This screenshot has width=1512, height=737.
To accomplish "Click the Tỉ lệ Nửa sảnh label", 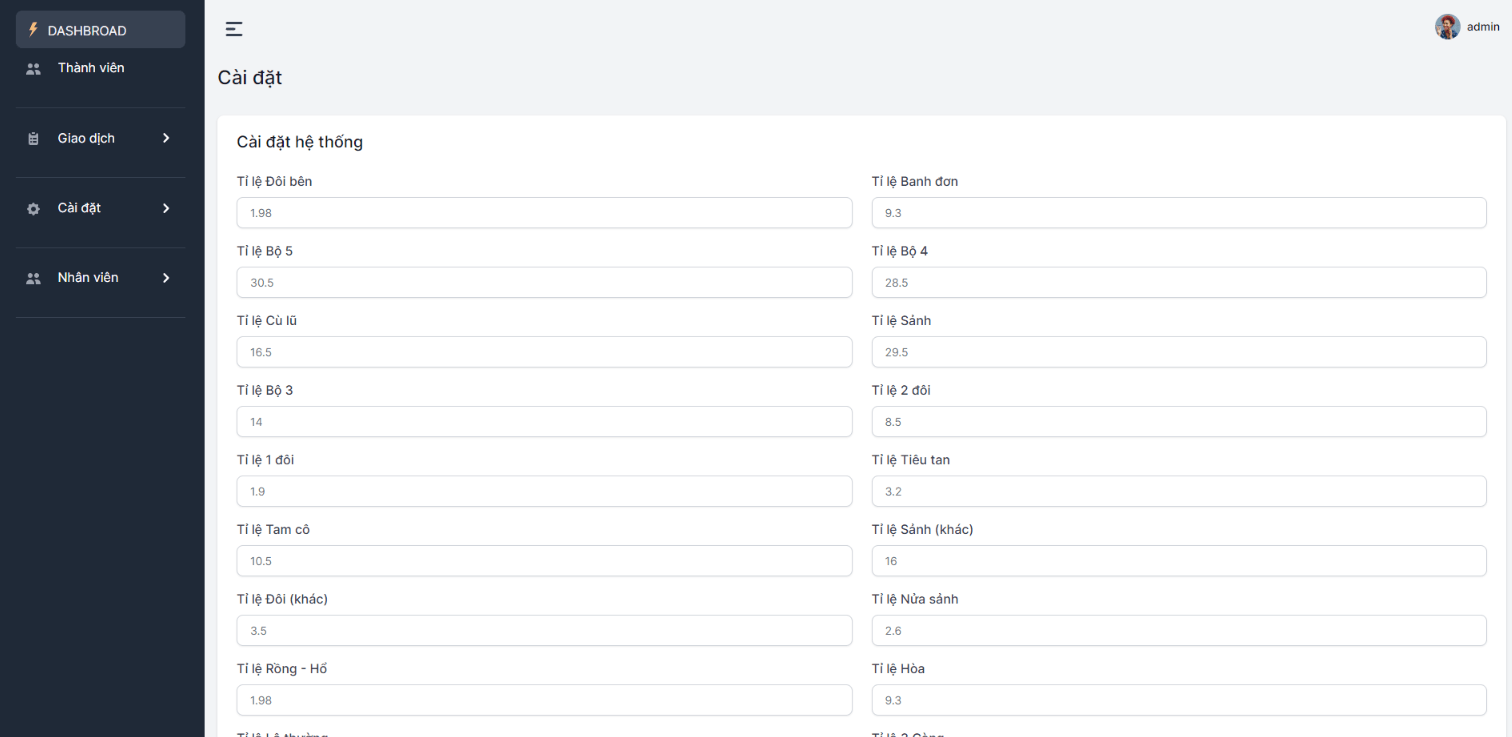I will [x=915, y=599].
